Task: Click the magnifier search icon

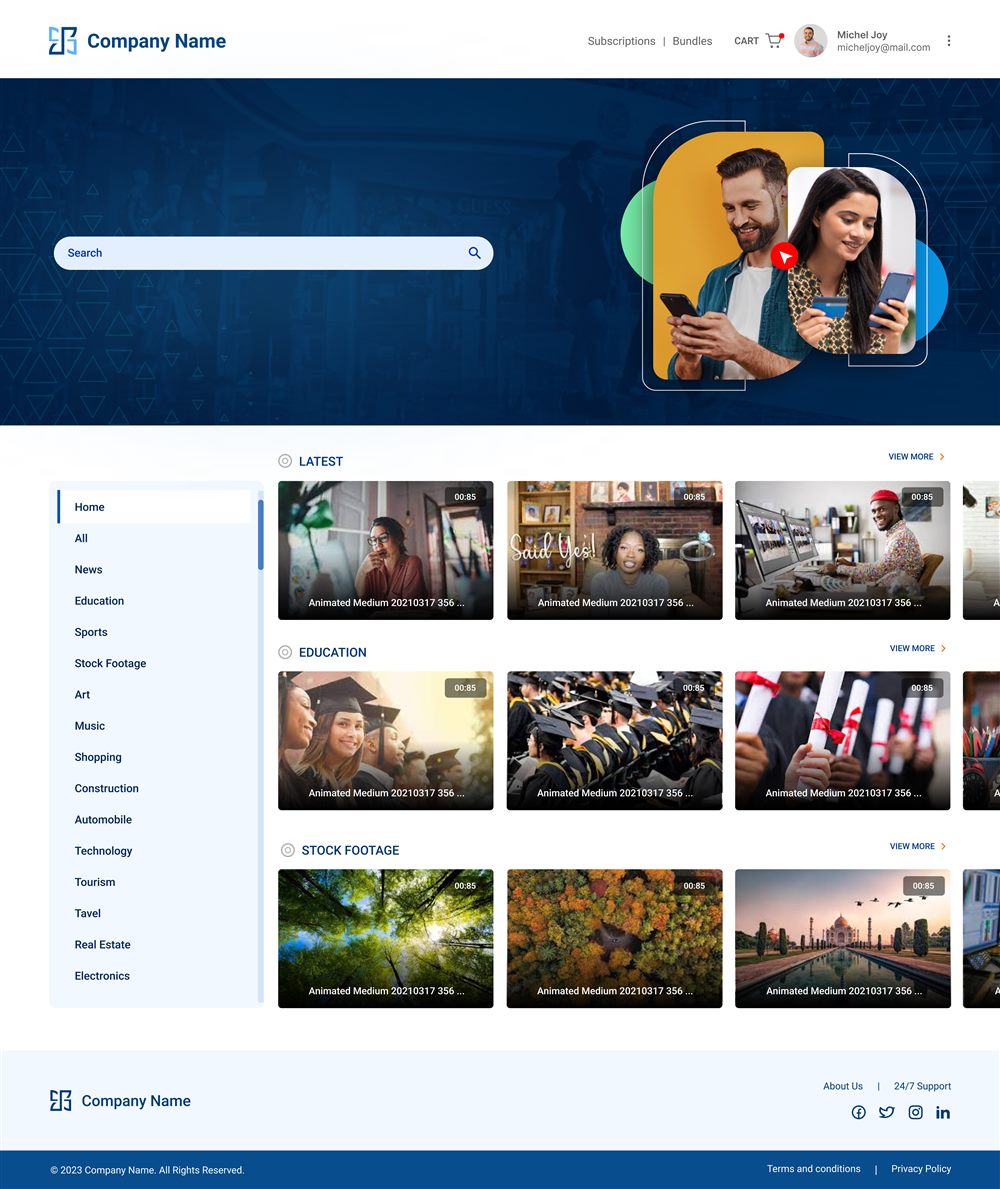Action: click(x=475, y=253)
